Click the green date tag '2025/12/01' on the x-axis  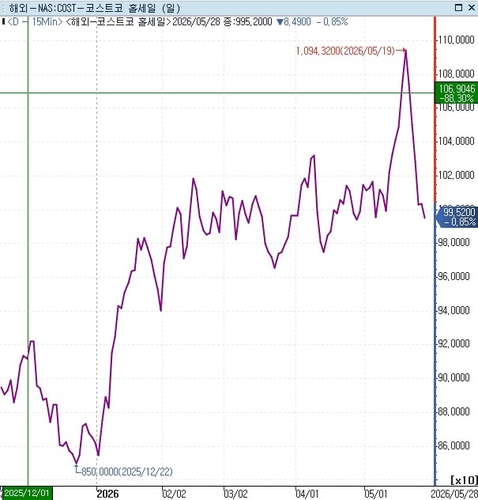[x=27, y=493]
